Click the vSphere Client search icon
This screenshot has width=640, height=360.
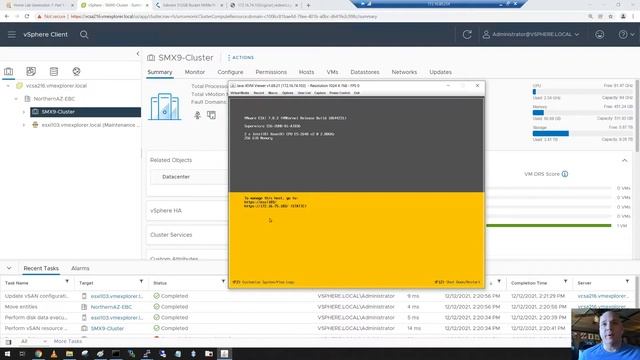(84, 35)
